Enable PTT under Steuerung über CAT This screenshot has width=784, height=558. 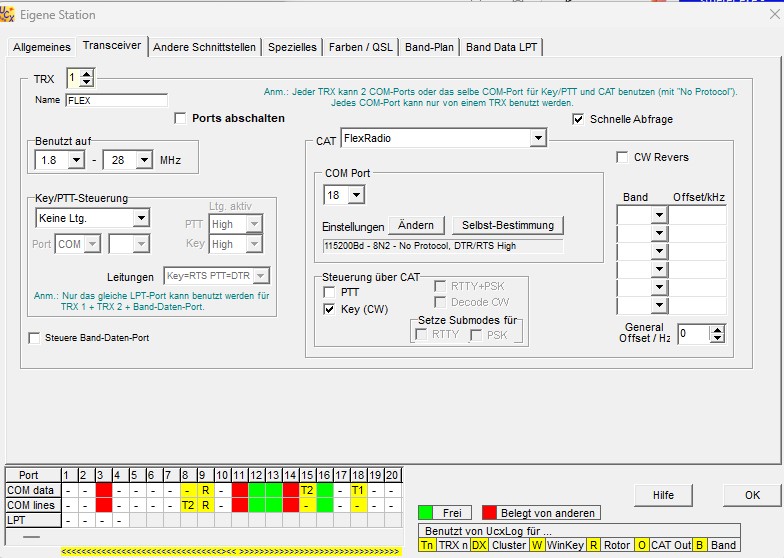pyautogui.click(x=330, y=291)
